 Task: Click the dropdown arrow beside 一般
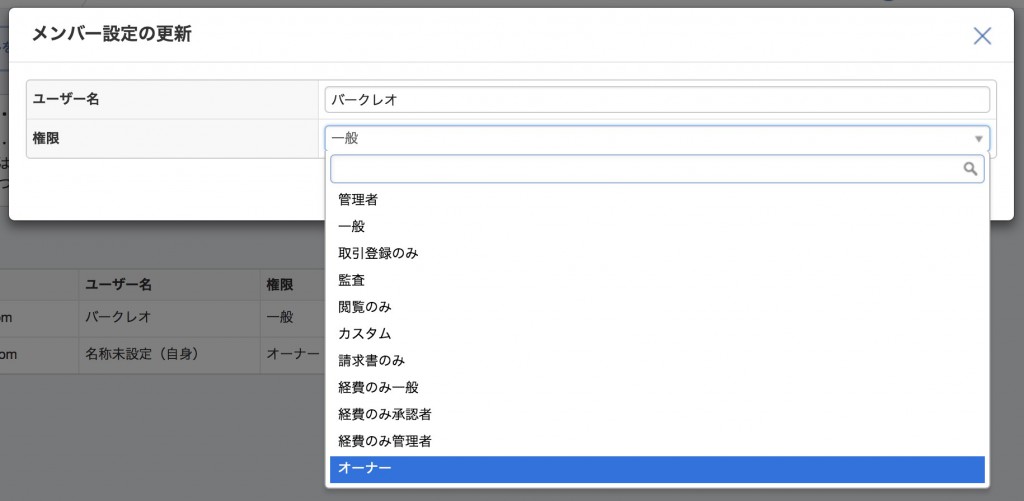pos(978,138)
